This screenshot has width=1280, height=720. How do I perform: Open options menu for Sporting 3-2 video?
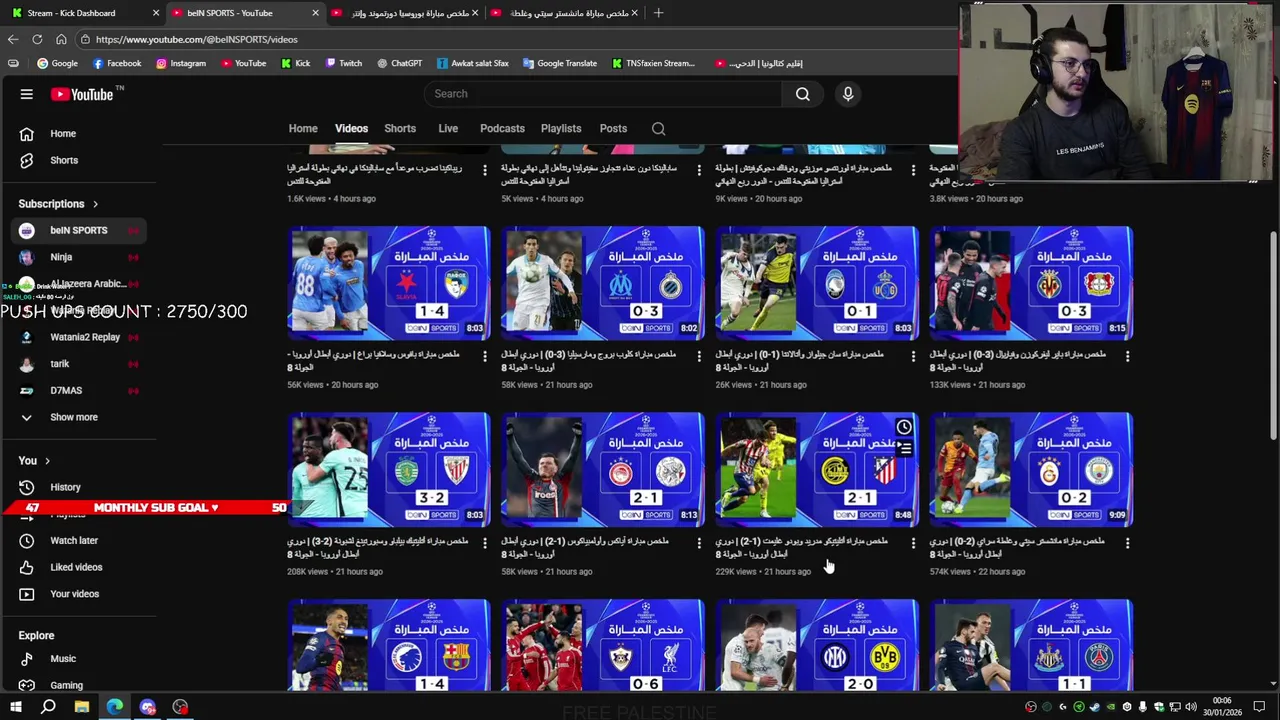tap(485, 543)
